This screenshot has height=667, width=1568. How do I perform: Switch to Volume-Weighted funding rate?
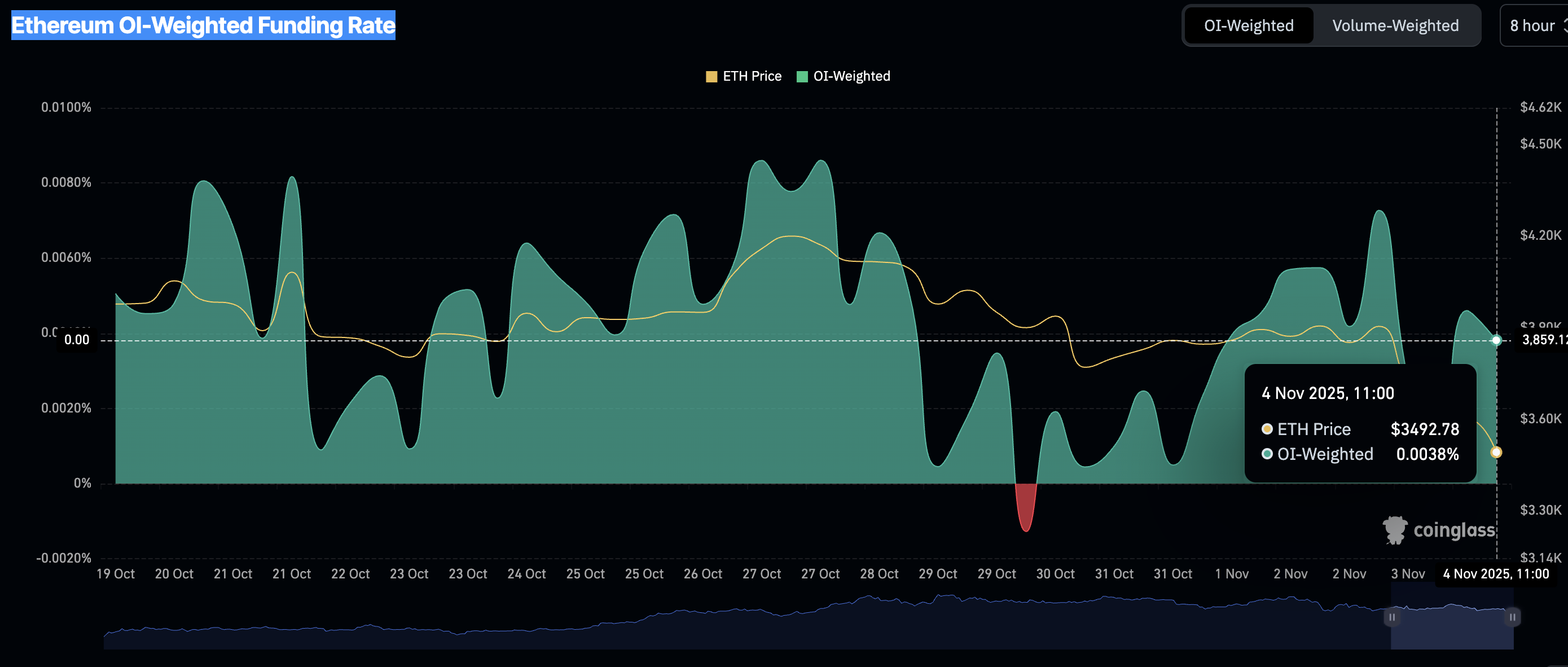click(1395, 25)
